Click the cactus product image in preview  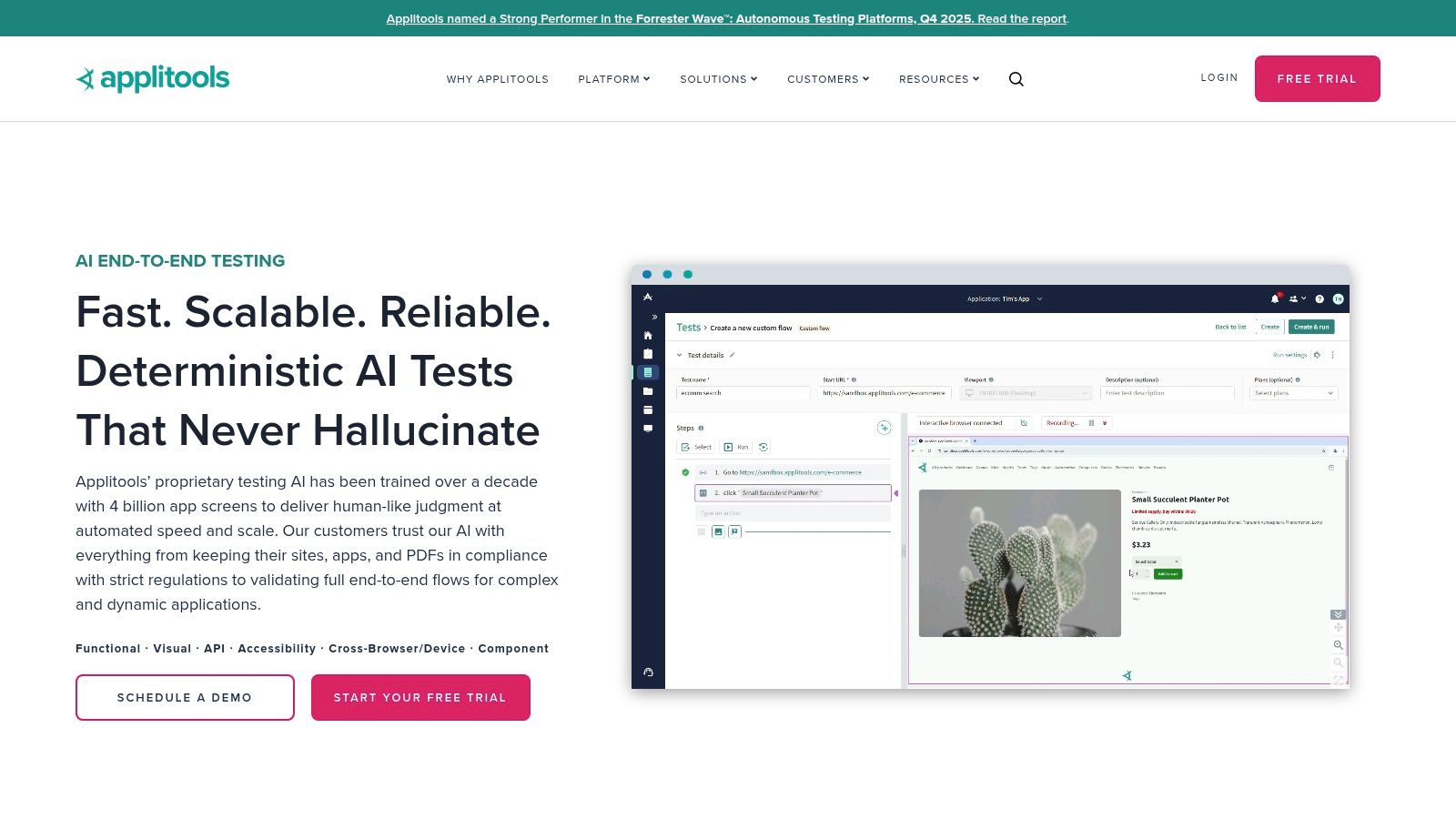coord(1019,563)
